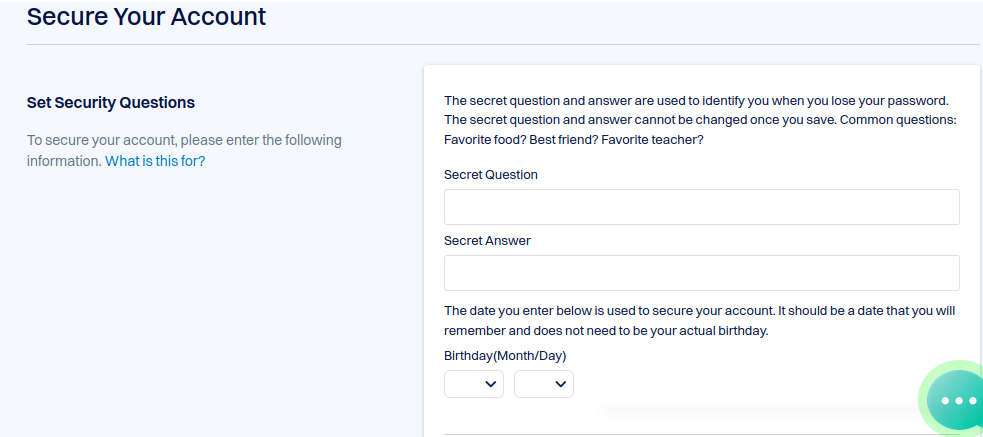Click the "Favorite food? Best friend?" examples line
This screenshot has height=437, width=983.
tap(574, 140)
